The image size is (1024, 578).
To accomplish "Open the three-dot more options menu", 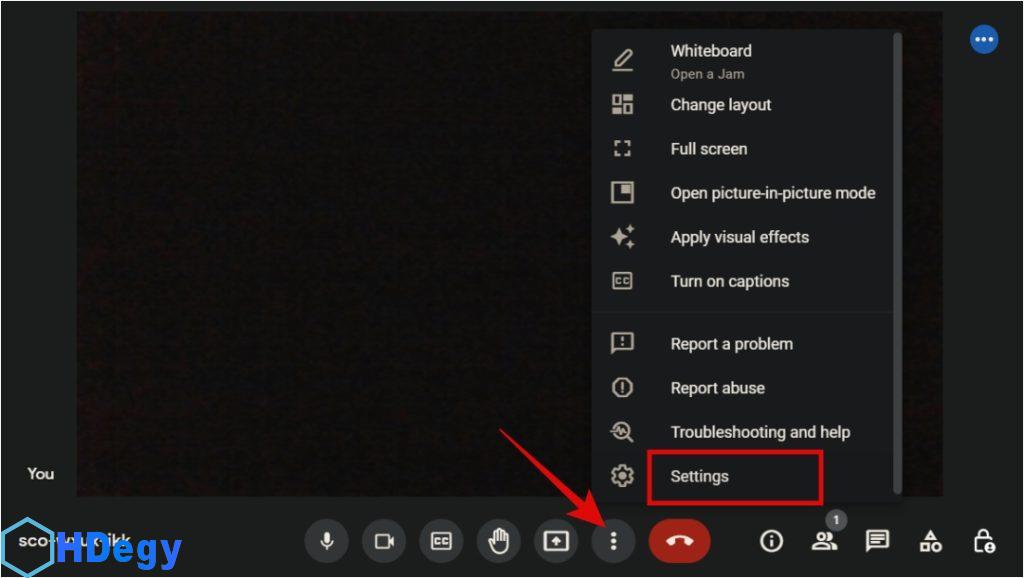I will [613, 541].
